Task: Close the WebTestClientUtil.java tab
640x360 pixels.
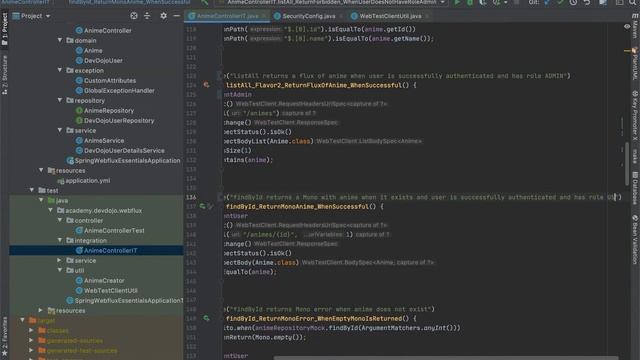Action: coord(427,16)
